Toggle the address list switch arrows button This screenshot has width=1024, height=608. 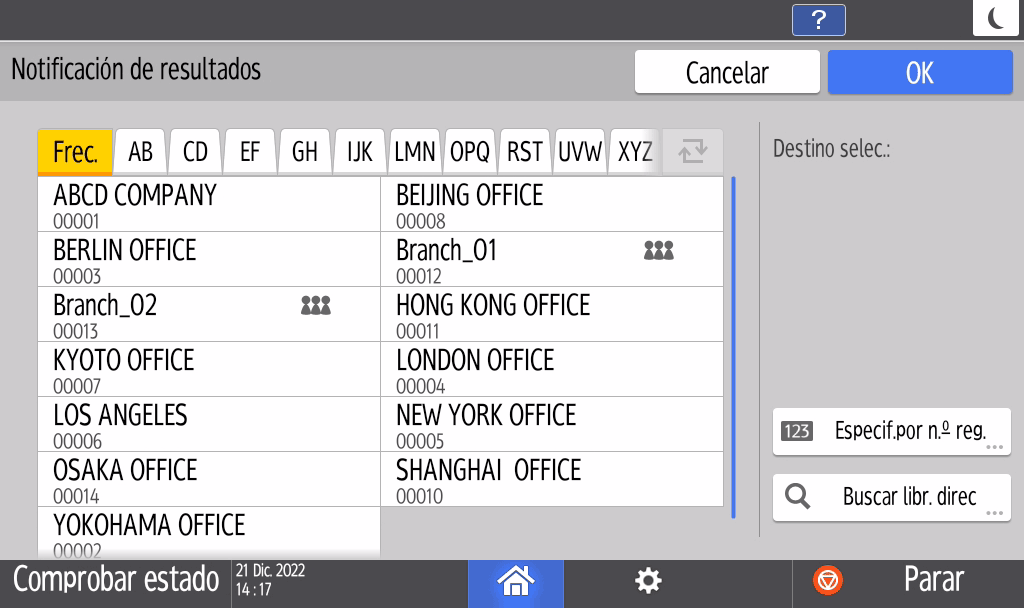point(692,152)
